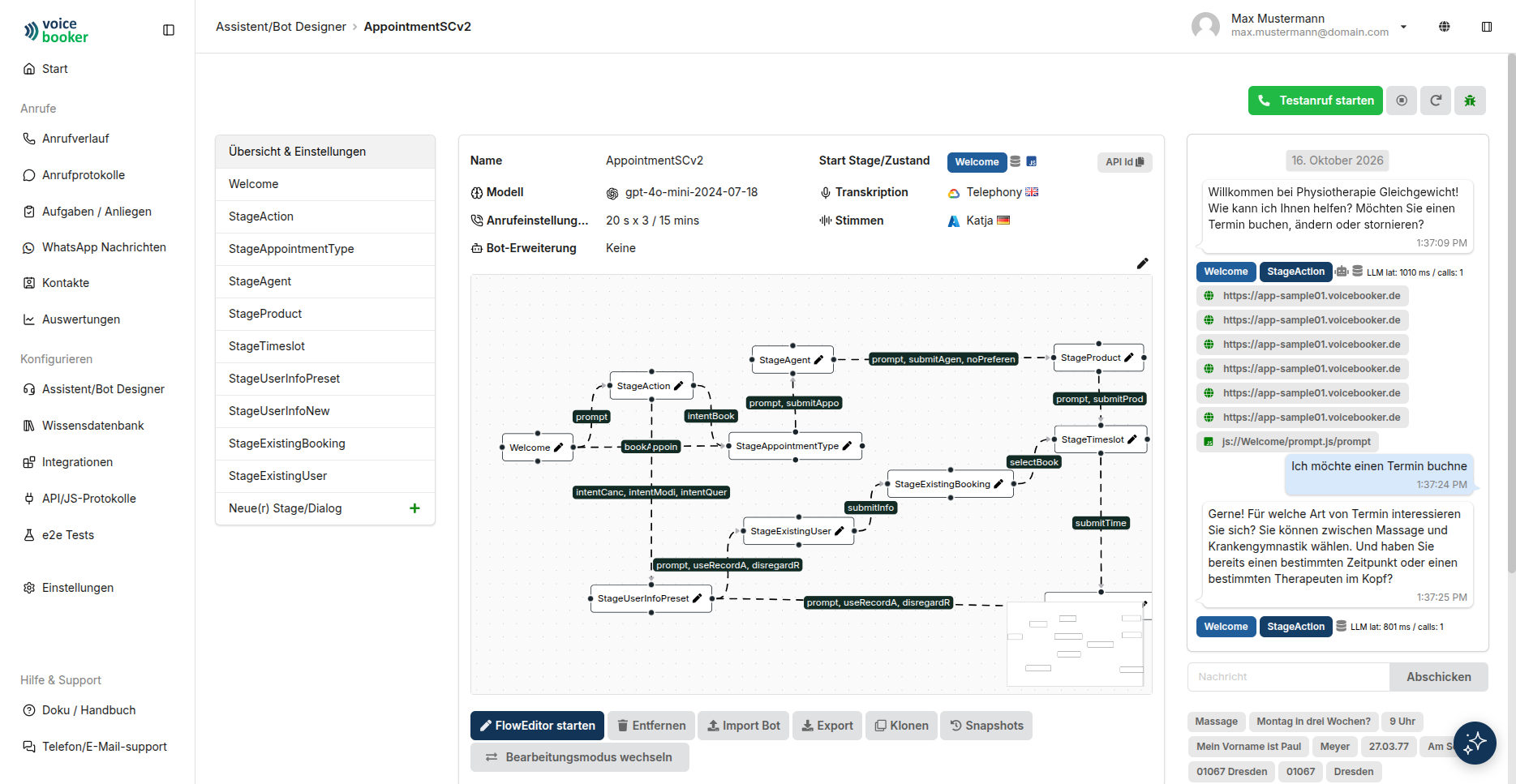Click Assistent/Bot Designer breadcrumb link
Screen dimensions: 1516x784
(281, 27)
